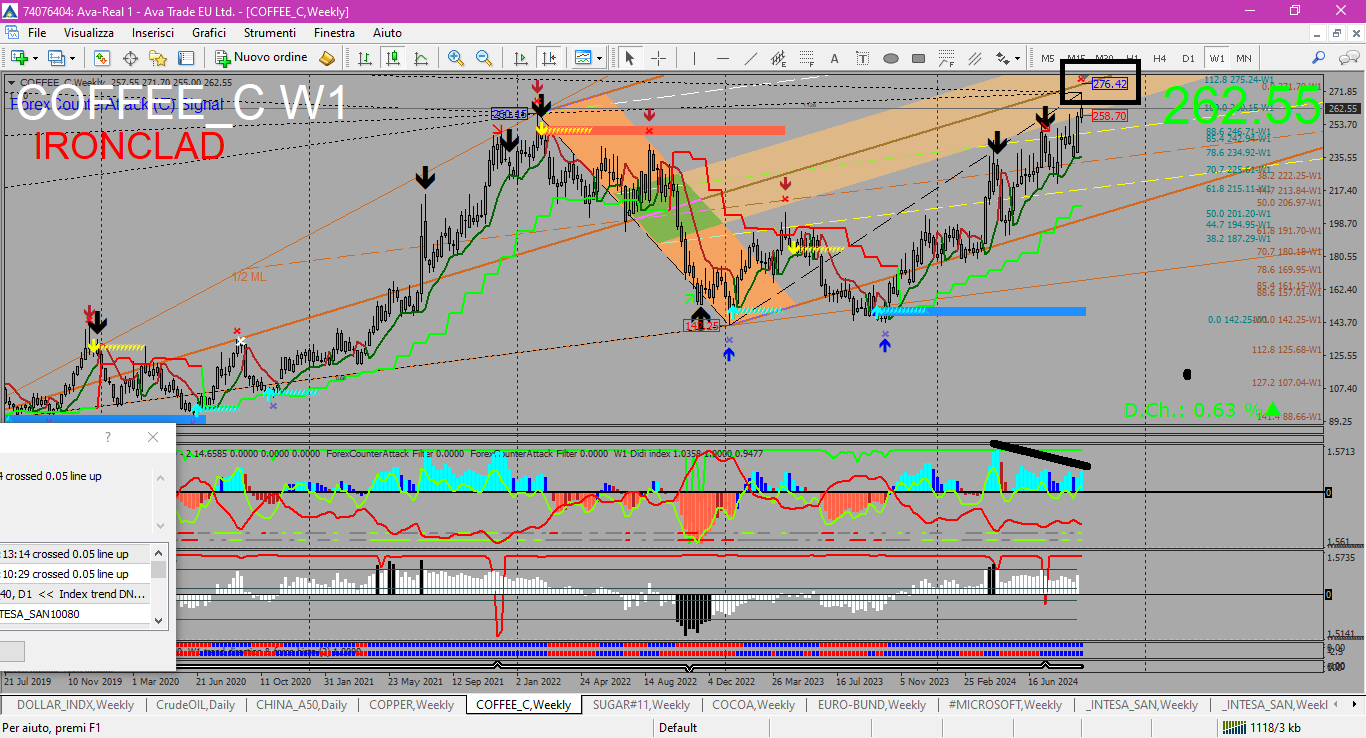
Task: Expand the arrows objects dropdown arrow
Action: tap(1018, 58)
